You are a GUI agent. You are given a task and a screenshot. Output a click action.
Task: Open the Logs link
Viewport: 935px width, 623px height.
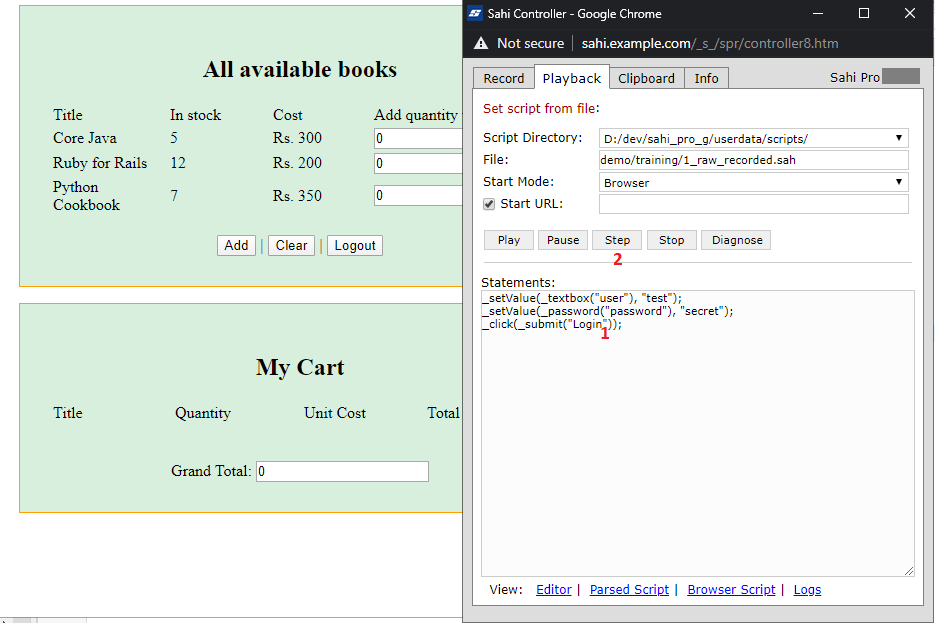[x=807, y=590]
